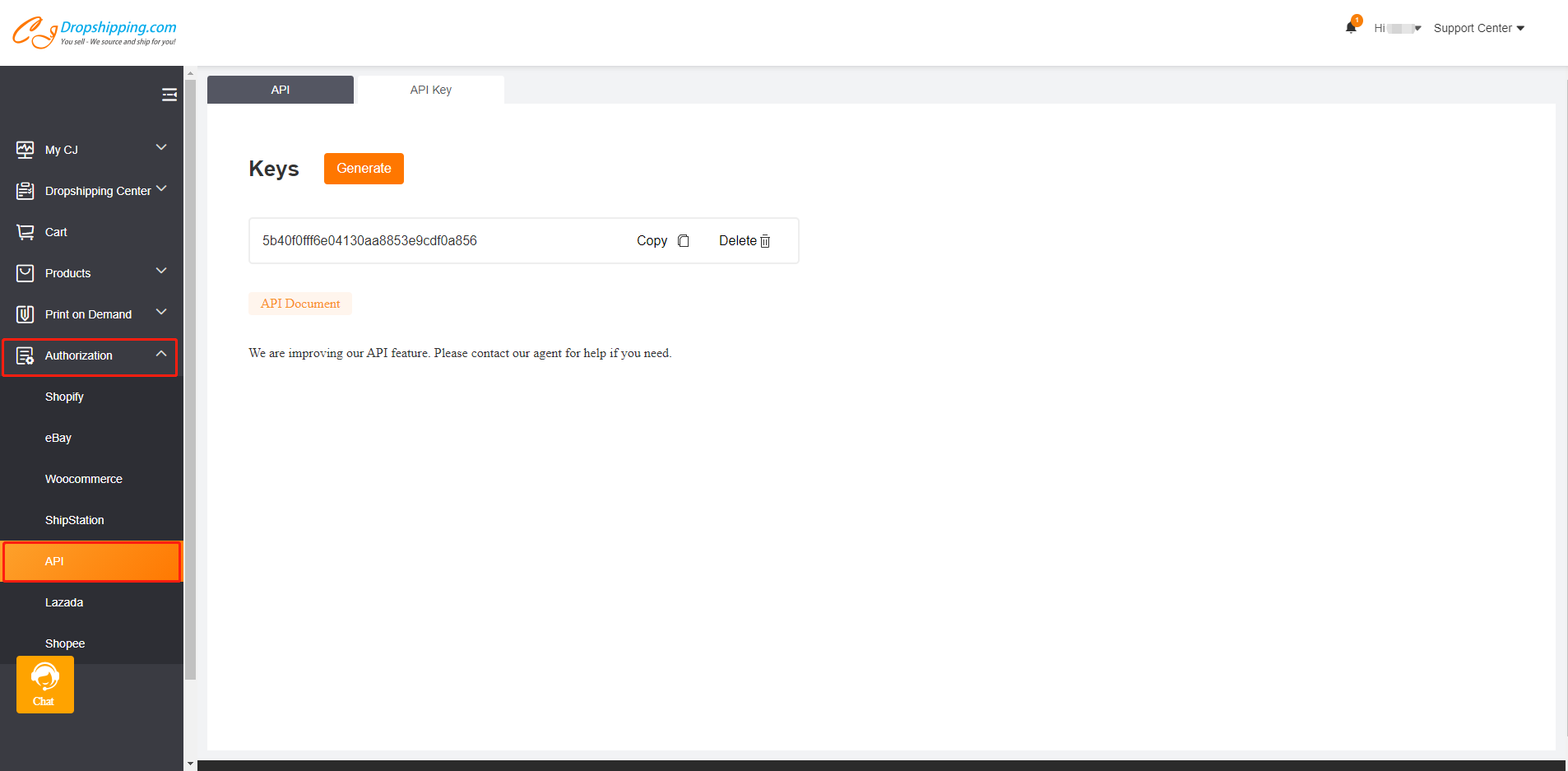This screenshot has height=771, width=1568.
Task: Click the copy clipboard icon
Action: (683, 241)
